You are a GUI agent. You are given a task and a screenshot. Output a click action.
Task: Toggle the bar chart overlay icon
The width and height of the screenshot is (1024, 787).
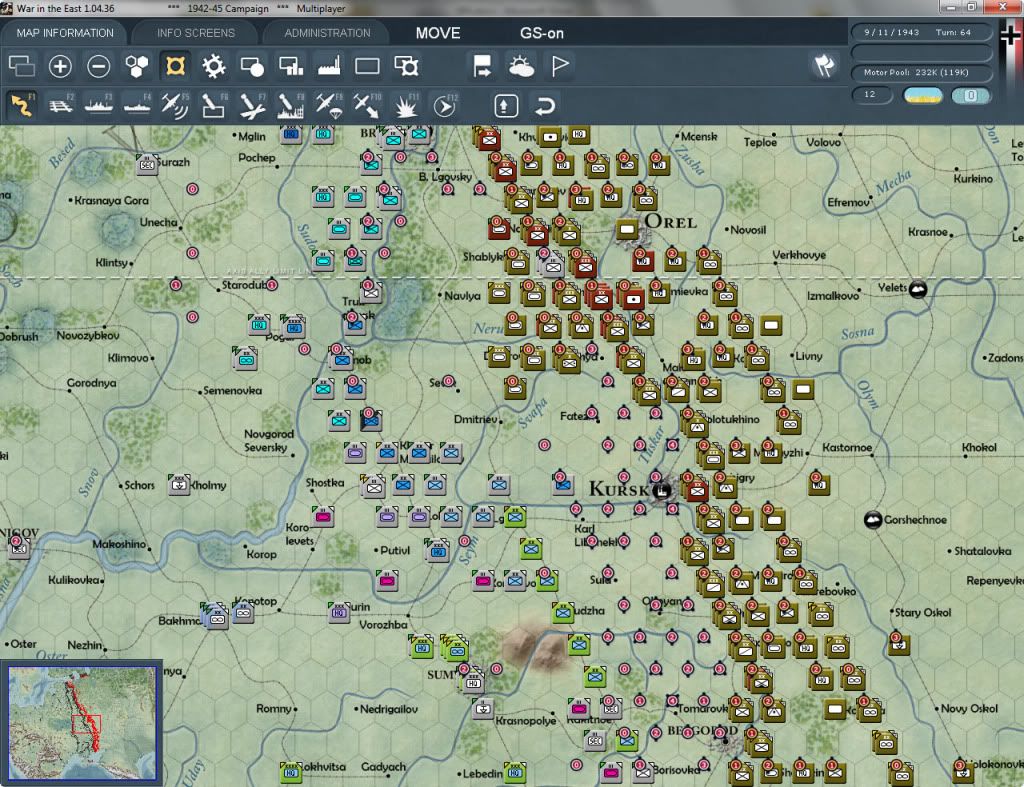[x=291, y=66]
